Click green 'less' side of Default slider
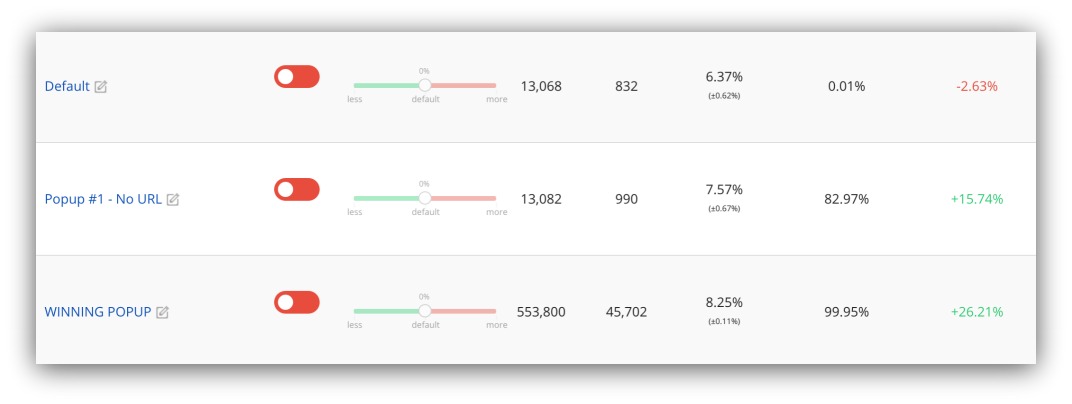Screen dimensions: 1072x404 tap(386, 85)
